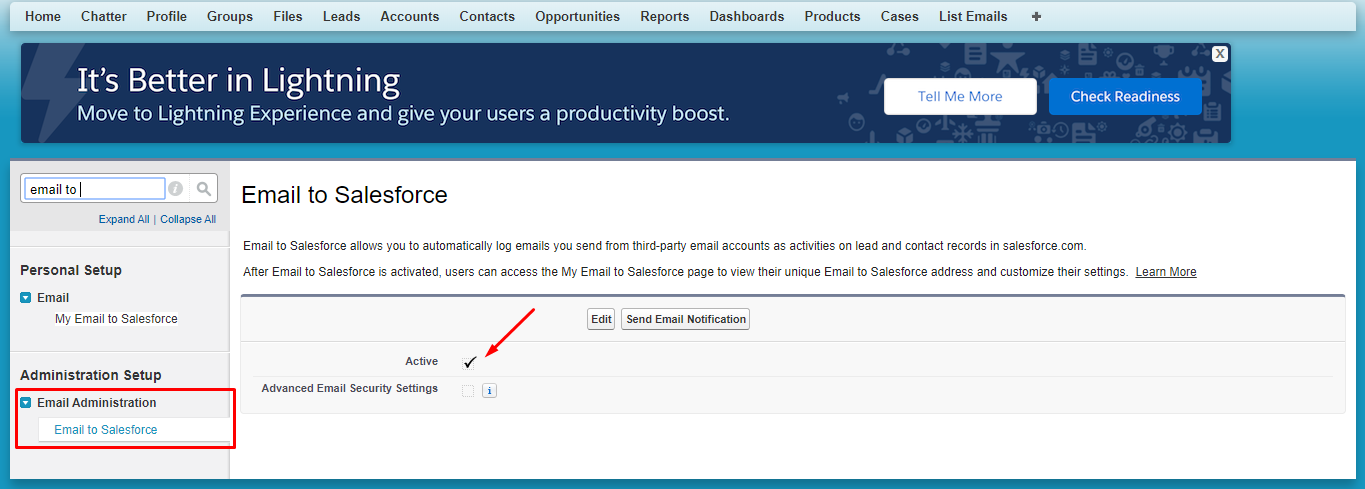Click the Edit button
This screenshot has height=489, width=1365.
point(601,319)
